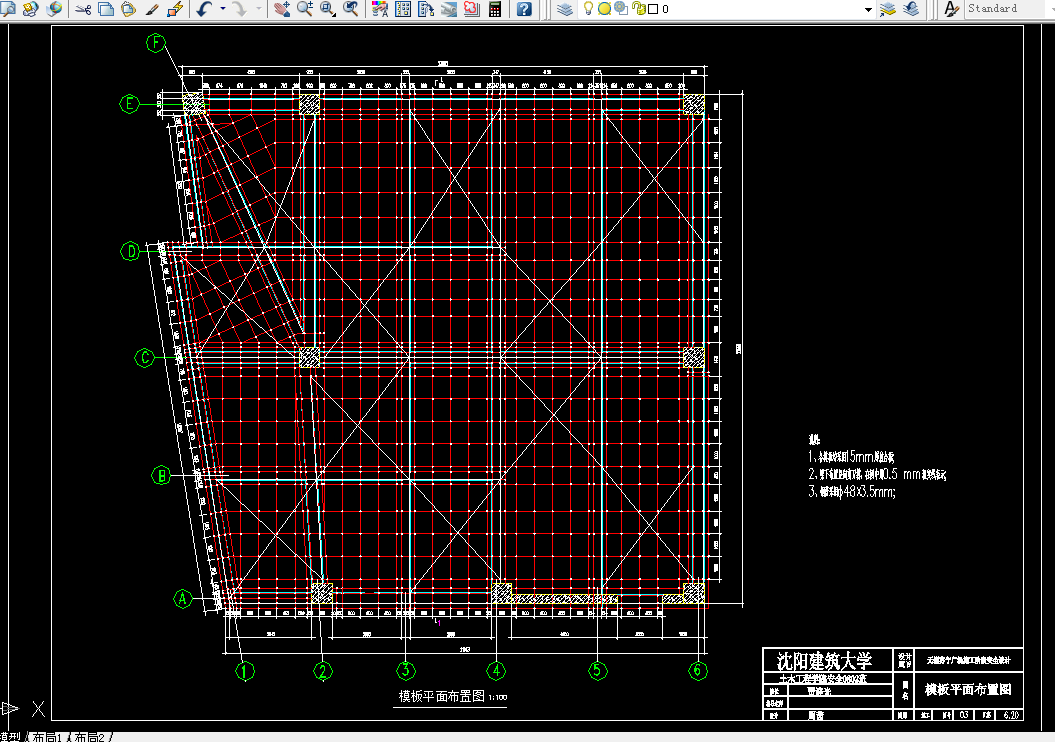This screenshot has height=742, width=1055.
Task: Open Help via the question mark icon
Action: tap(524, 9)
